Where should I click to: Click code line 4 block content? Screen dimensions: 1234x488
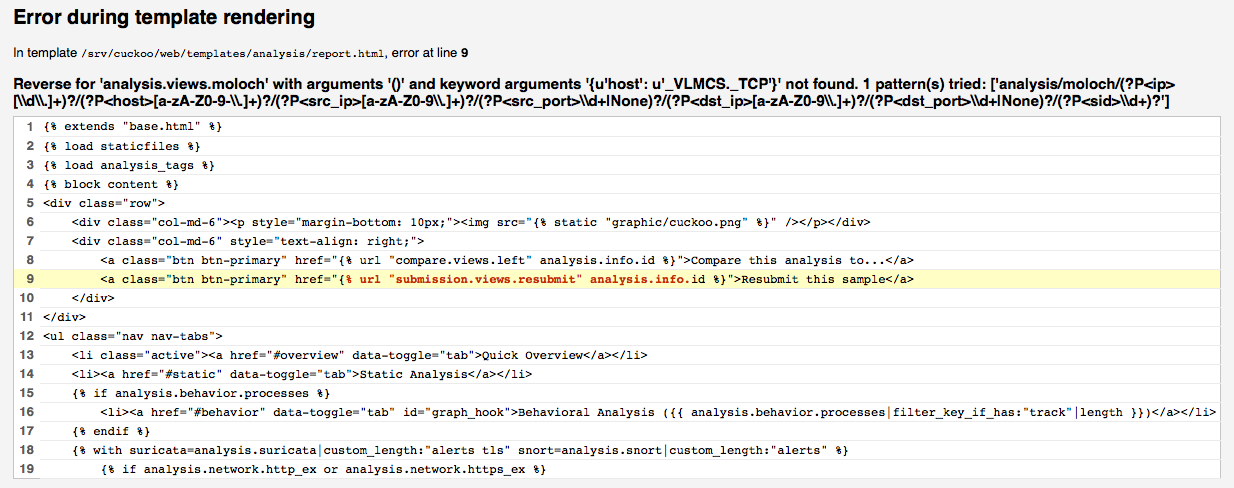(x=617, y=184)
